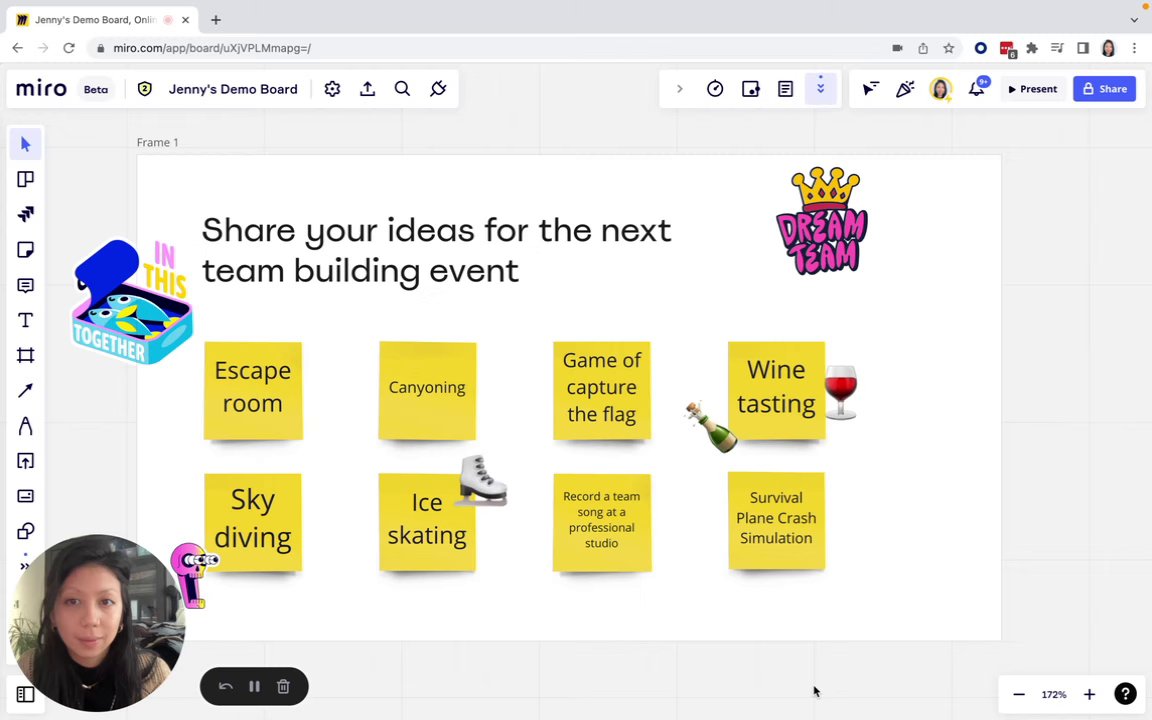Restart the recording with the undo arrow
This screenshot has width=1152, height=720.
pyautogui.click(x=226, y=686)
